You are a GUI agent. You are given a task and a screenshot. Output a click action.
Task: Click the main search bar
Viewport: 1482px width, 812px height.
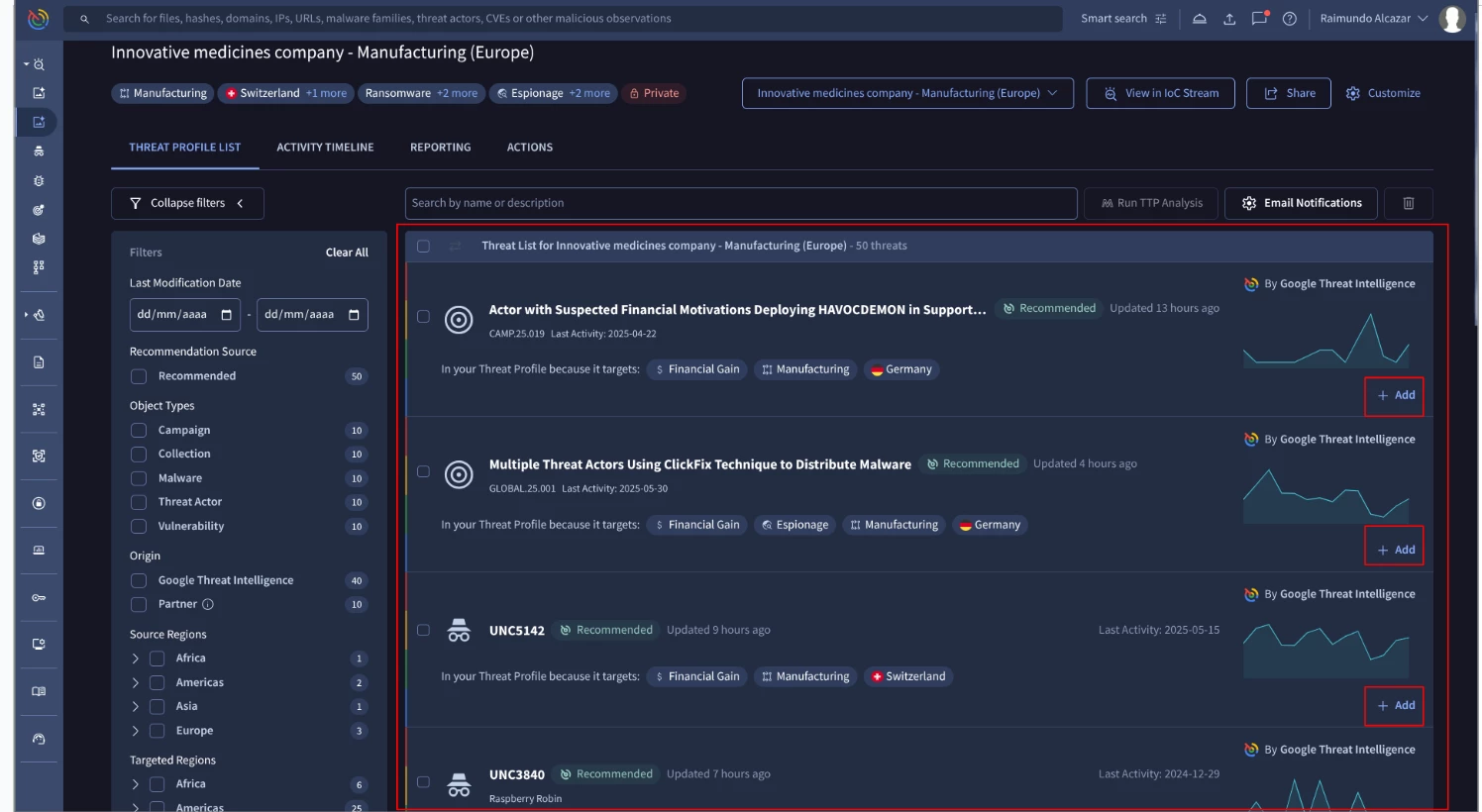click(563, 19)
